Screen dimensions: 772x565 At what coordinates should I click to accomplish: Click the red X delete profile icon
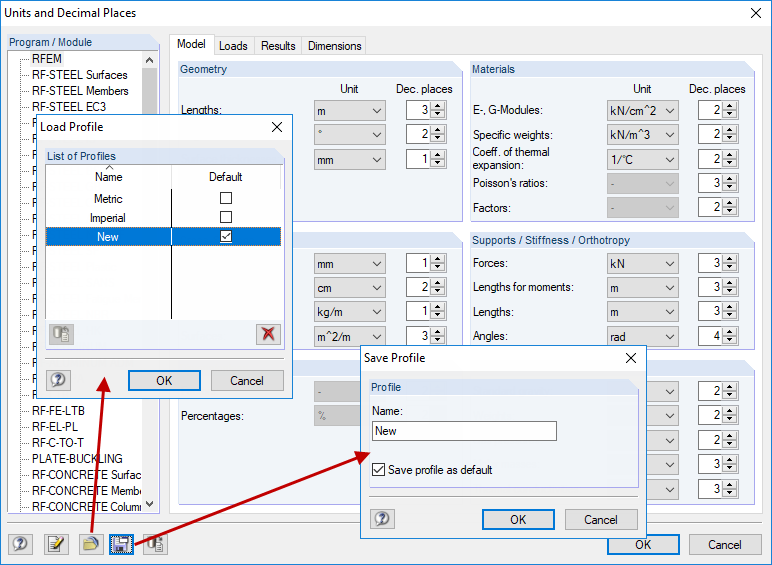tap(268, 334)
